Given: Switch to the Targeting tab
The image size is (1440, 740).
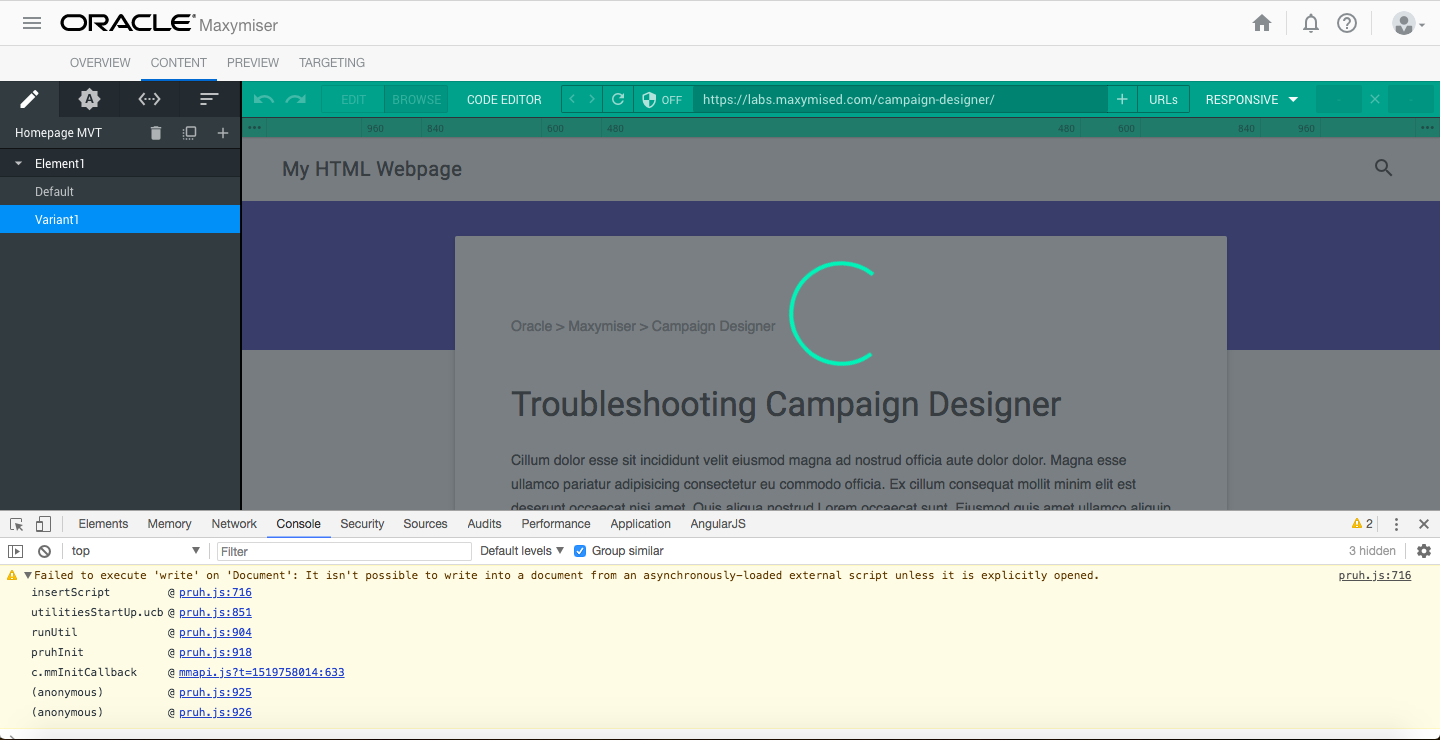Looking at the screenshot, I should [x=332, y=62].
